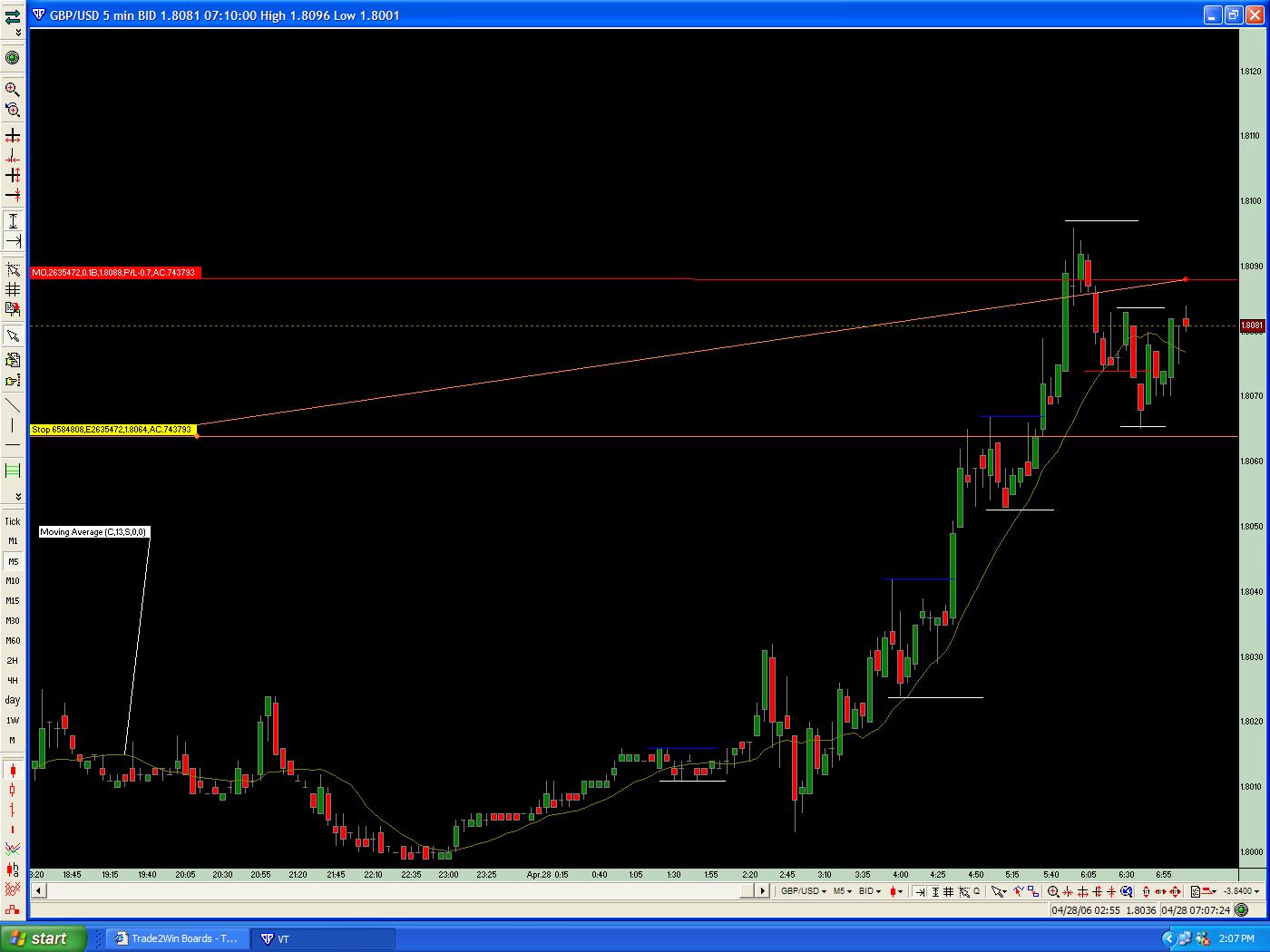
Task: Select the arrow pointer tool in left toolbar
Action: [13, 335]
